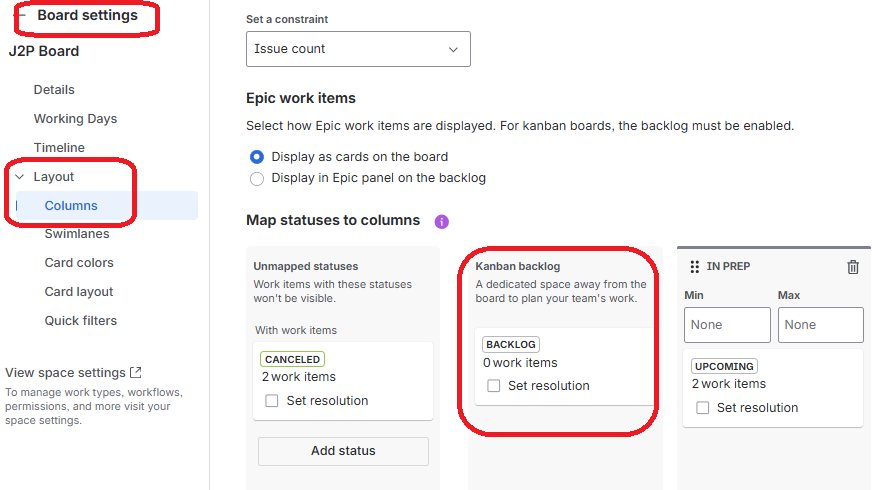Screen dimensions: 880x490
Task: Click the Max field of IN PREP
Action: [820, 325]
